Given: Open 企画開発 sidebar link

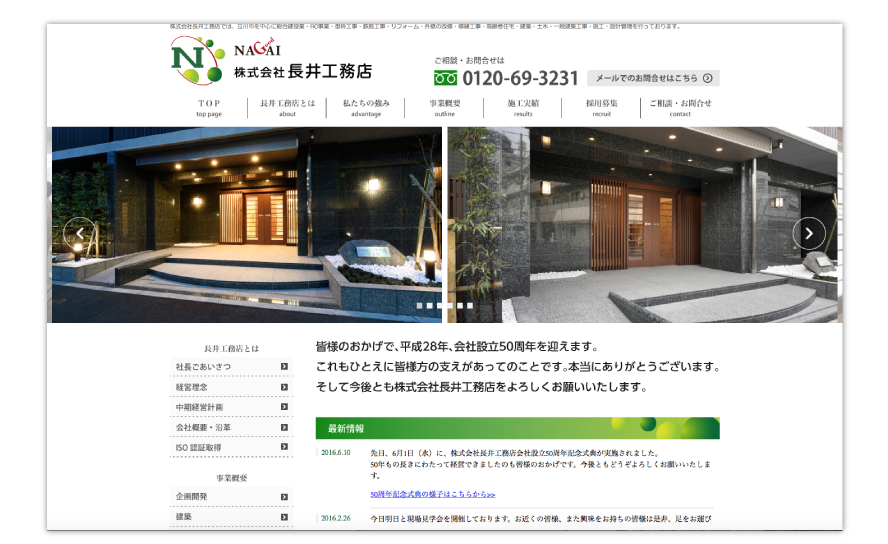Looking at the screenshot, I should tap(231, 497).
